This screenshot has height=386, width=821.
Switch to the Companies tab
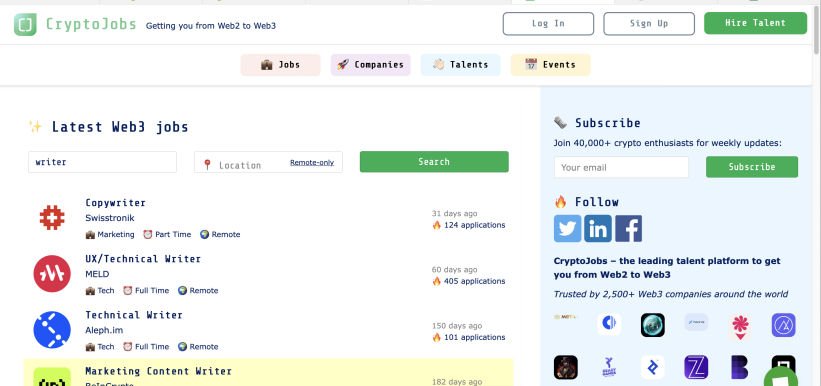(371, 65)
